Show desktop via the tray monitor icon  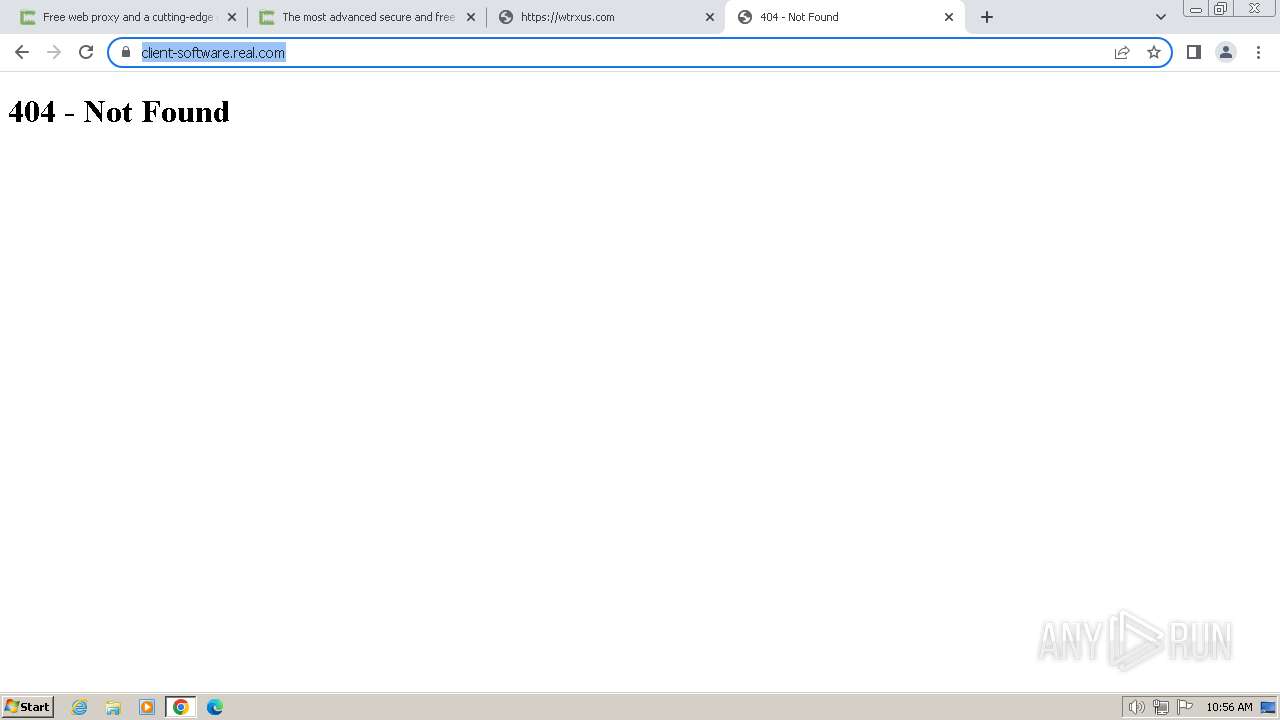click(x=1268, y=707)
